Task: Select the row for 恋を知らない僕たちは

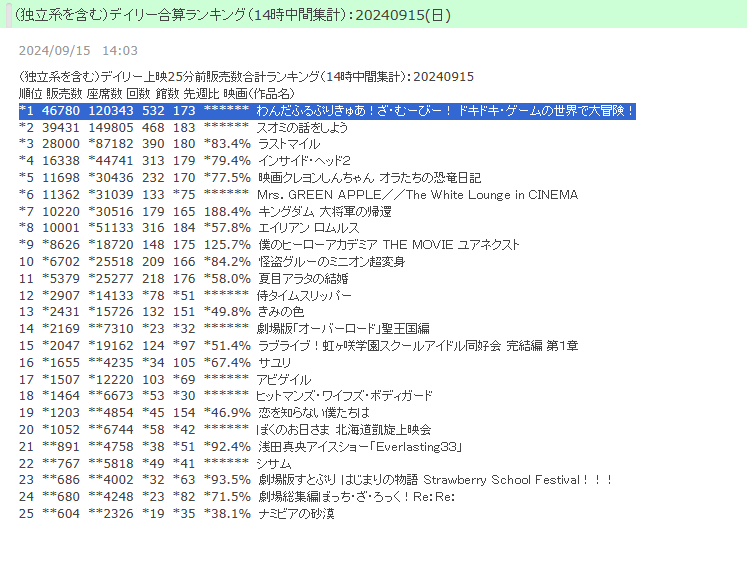Action: tap(194, 412)
